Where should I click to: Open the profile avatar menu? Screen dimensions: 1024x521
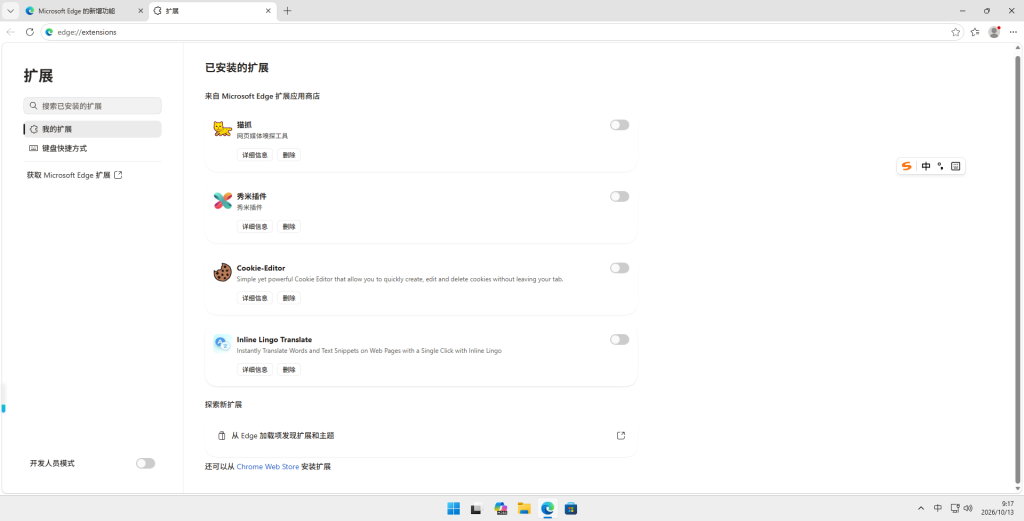(994, 32)
